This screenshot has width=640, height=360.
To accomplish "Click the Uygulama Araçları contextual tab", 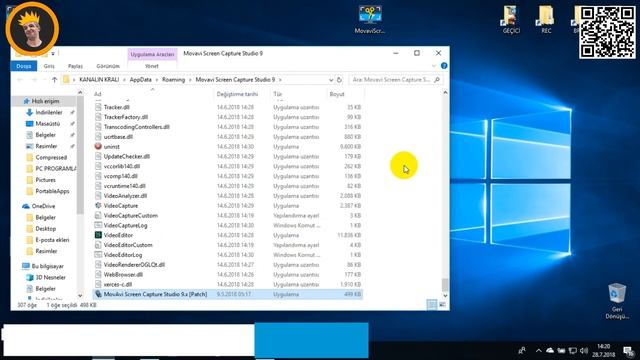I will [152, 54].
